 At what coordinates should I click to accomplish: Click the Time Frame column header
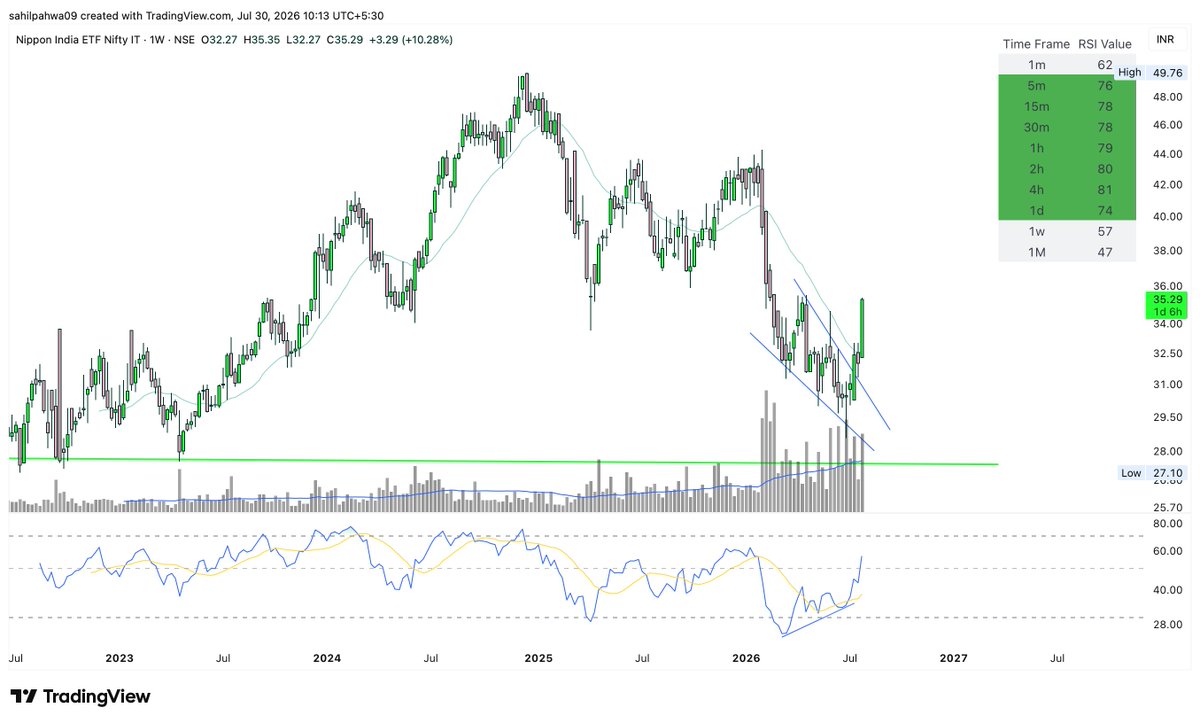(1035, 44)
